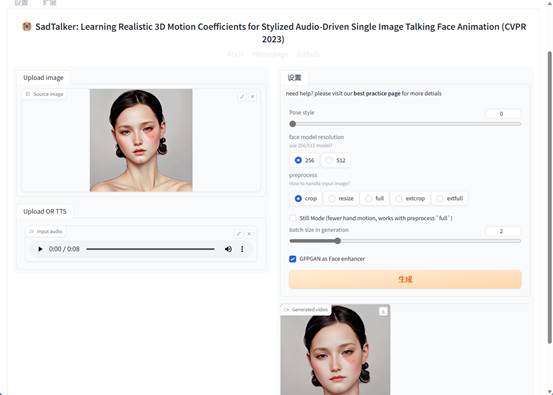The image size is (553, 395).
Task: Click the '0:00 / 0:08' audio time
Action: click(64, 249)
